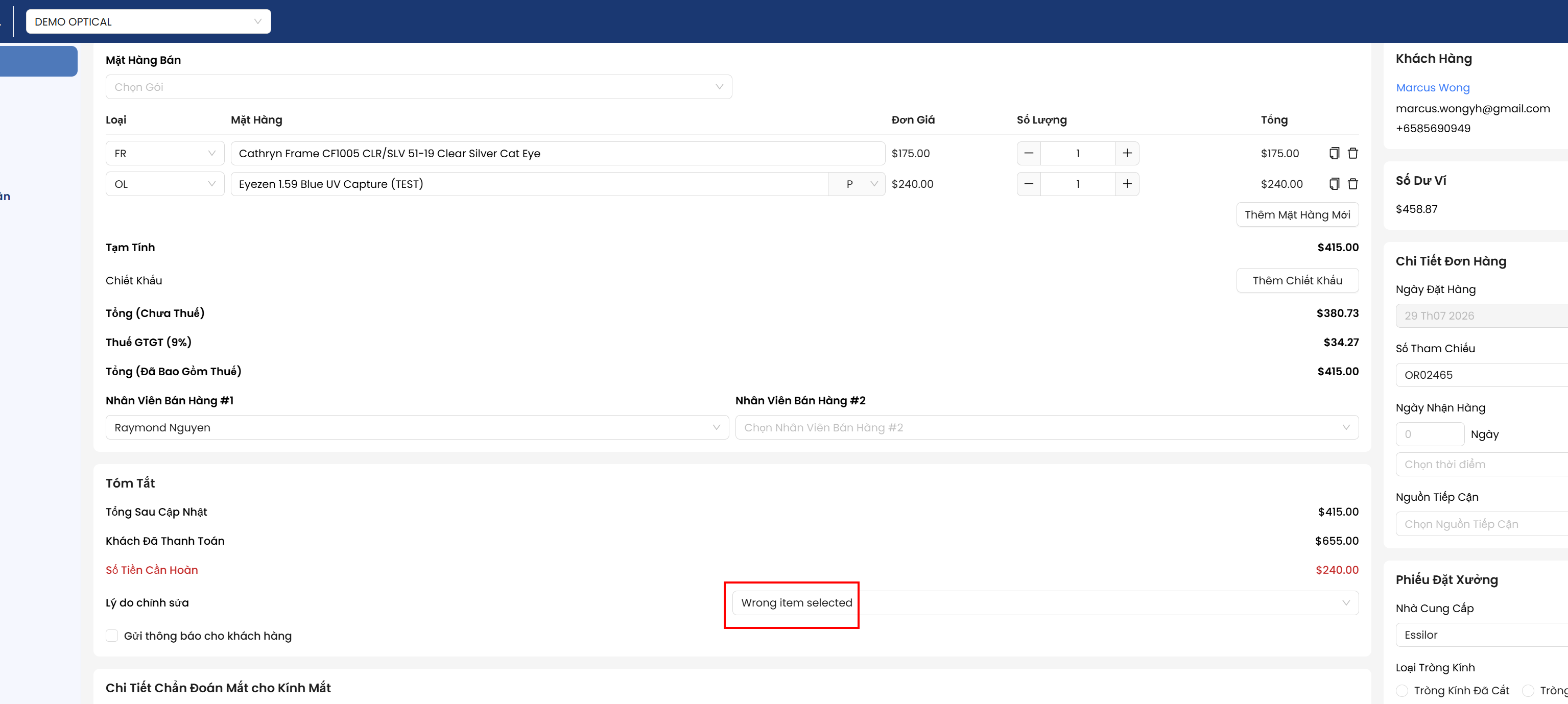Screen dimensions: 1568x704
Task: Open Chọn Nhân Viên Bán Hàng #2 dropdown
Action: click(x=1047, y=427)
